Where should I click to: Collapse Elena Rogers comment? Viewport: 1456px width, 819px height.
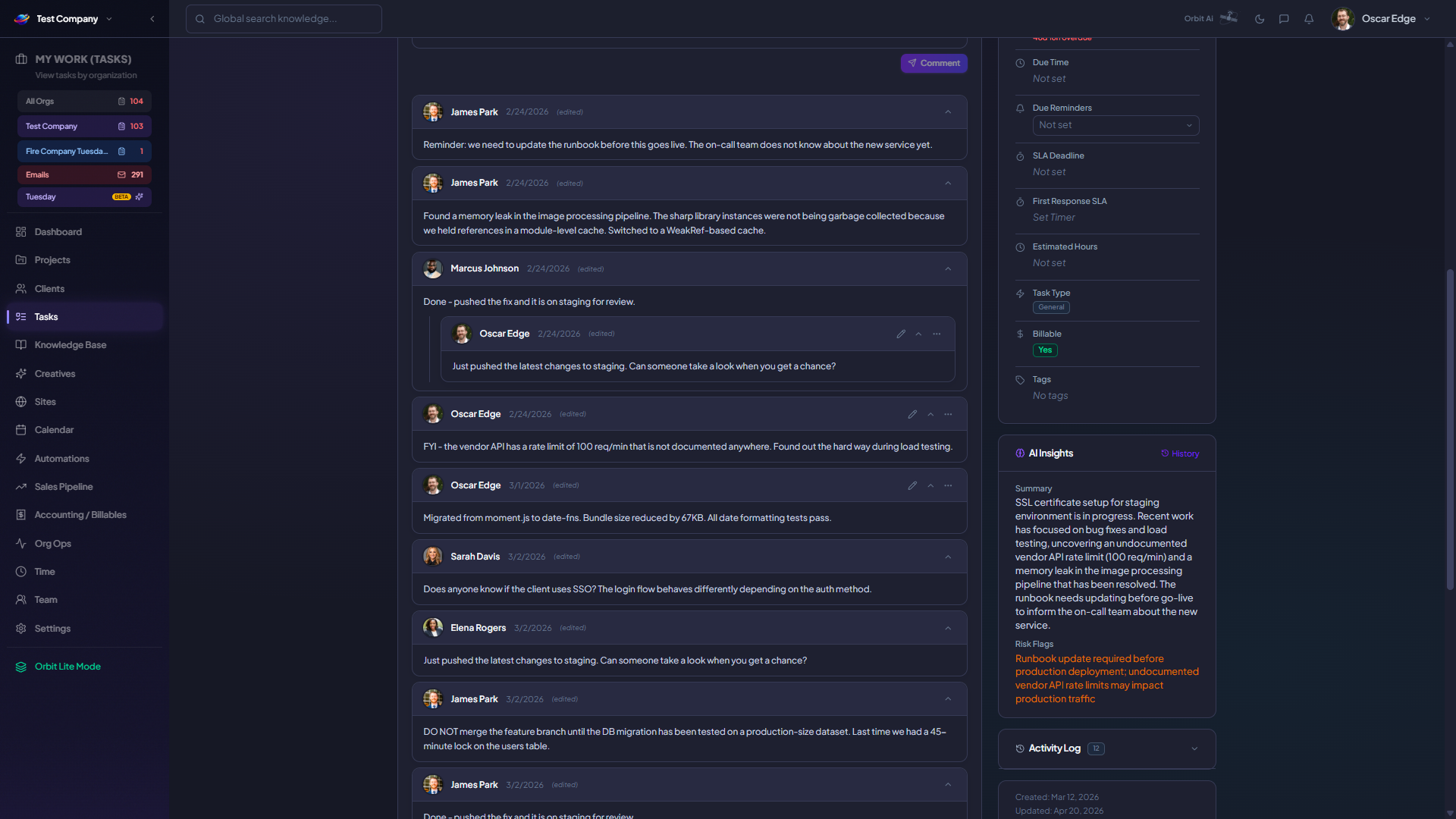pyautogui.click(x=948, y=628)
